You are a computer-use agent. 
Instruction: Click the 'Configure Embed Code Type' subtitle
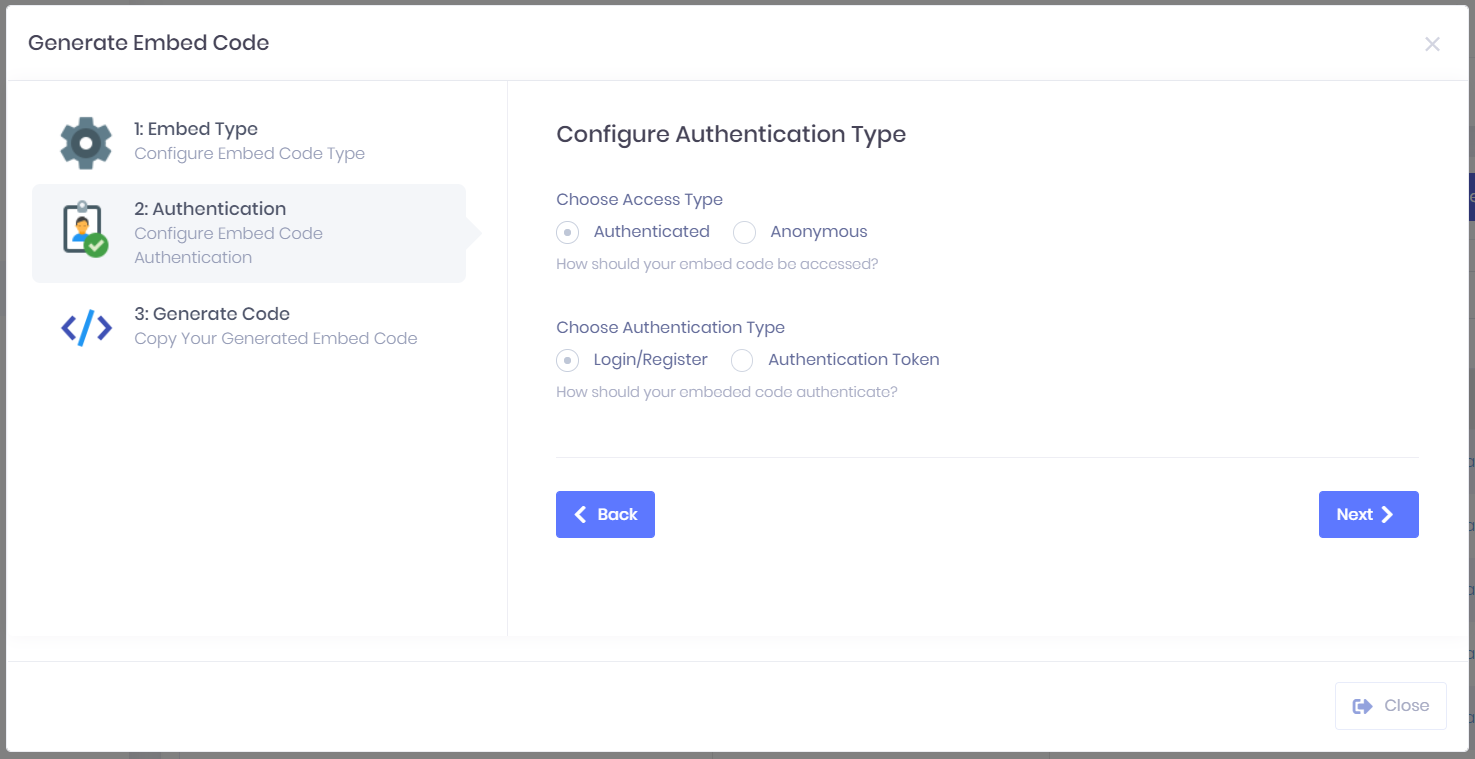[x=249, y=154]
